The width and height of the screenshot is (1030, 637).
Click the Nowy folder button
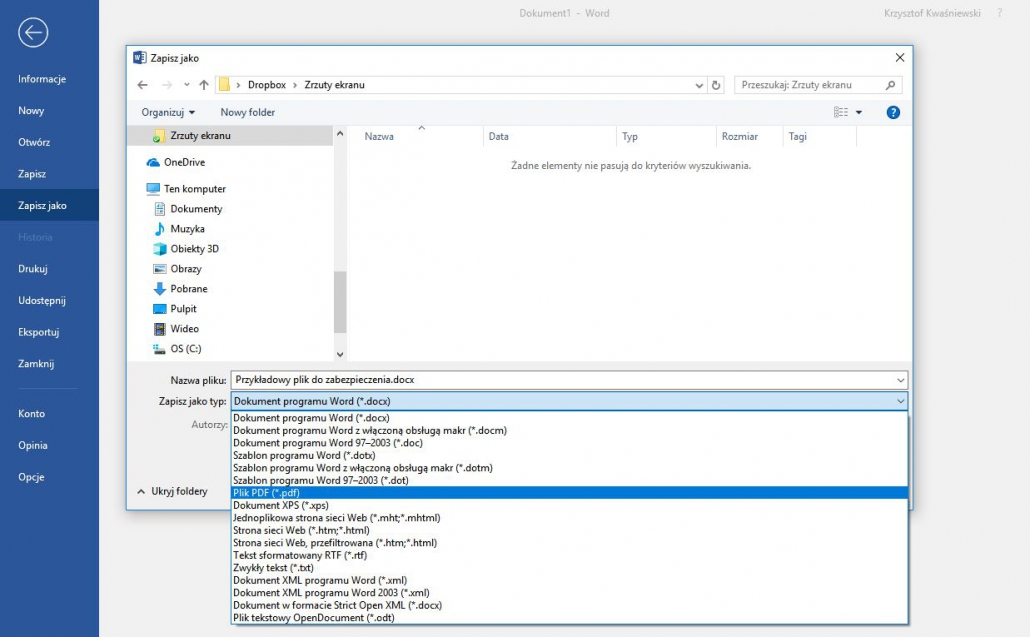247,113
